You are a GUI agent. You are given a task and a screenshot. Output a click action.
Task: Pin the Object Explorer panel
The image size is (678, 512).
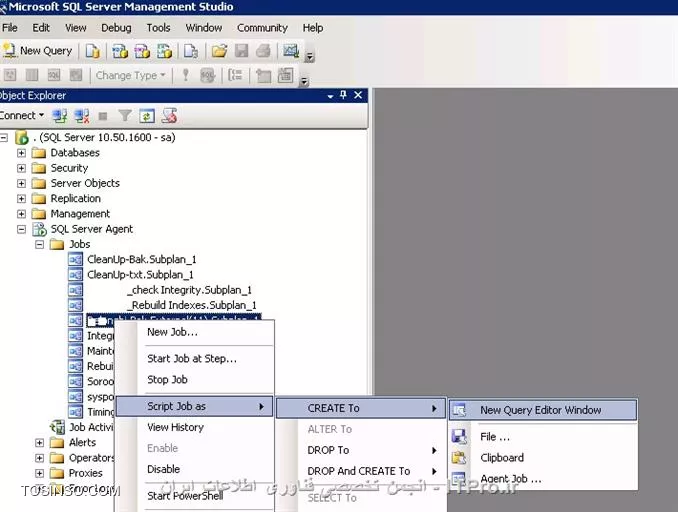[x=343, y=95]
